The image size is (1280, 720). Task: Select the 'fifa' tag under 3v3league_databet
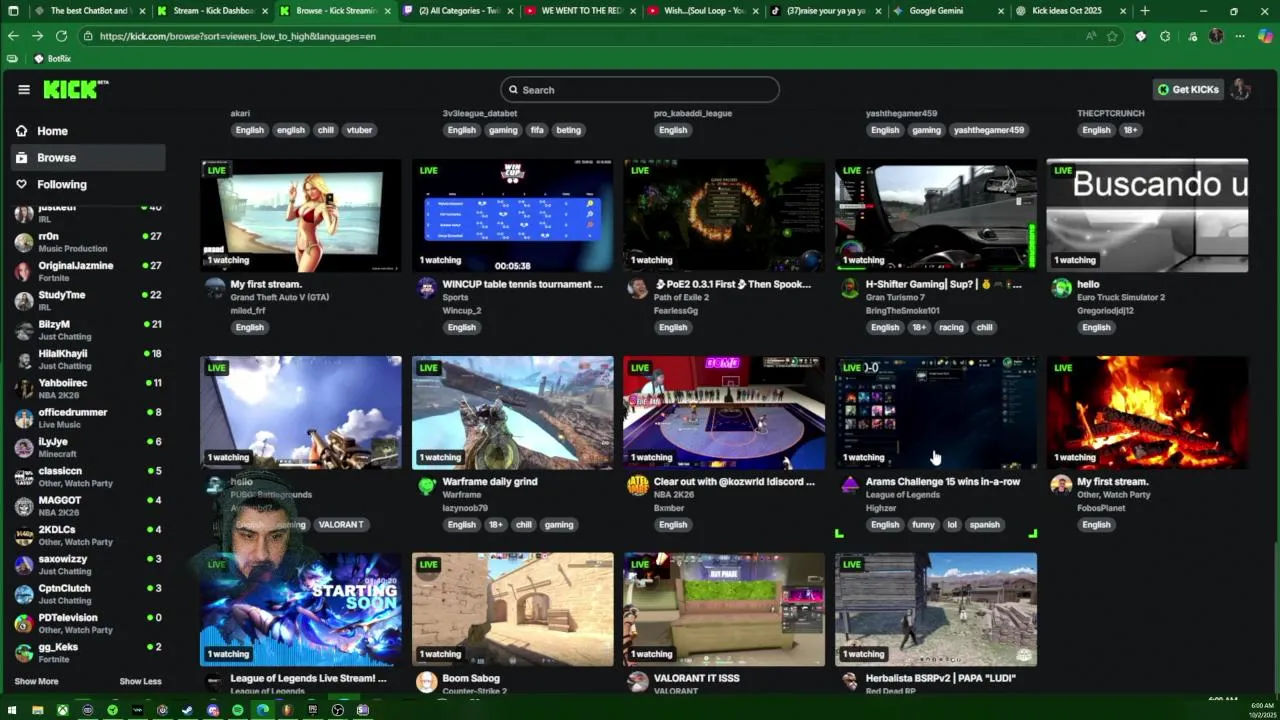coord(537,130)
